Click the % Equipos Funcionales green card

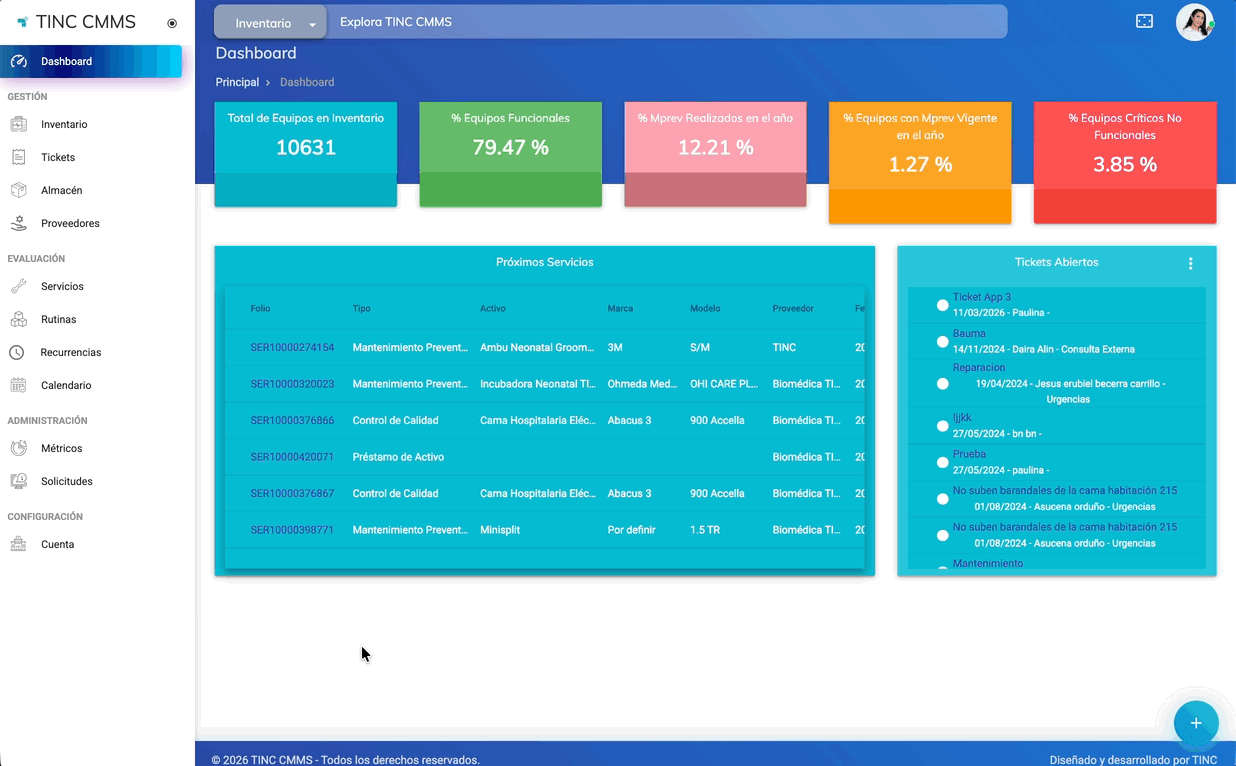click(x=510, y=154)
